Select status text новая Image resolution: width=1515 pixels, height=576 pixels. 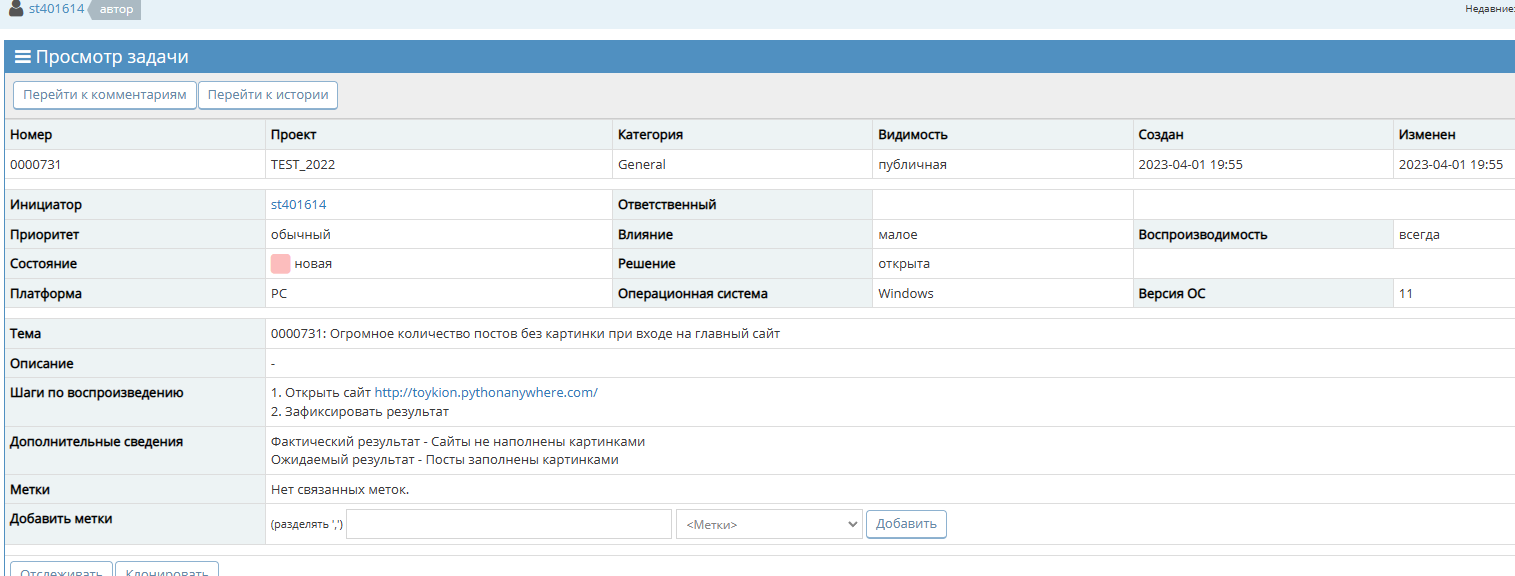pos(313,264)
